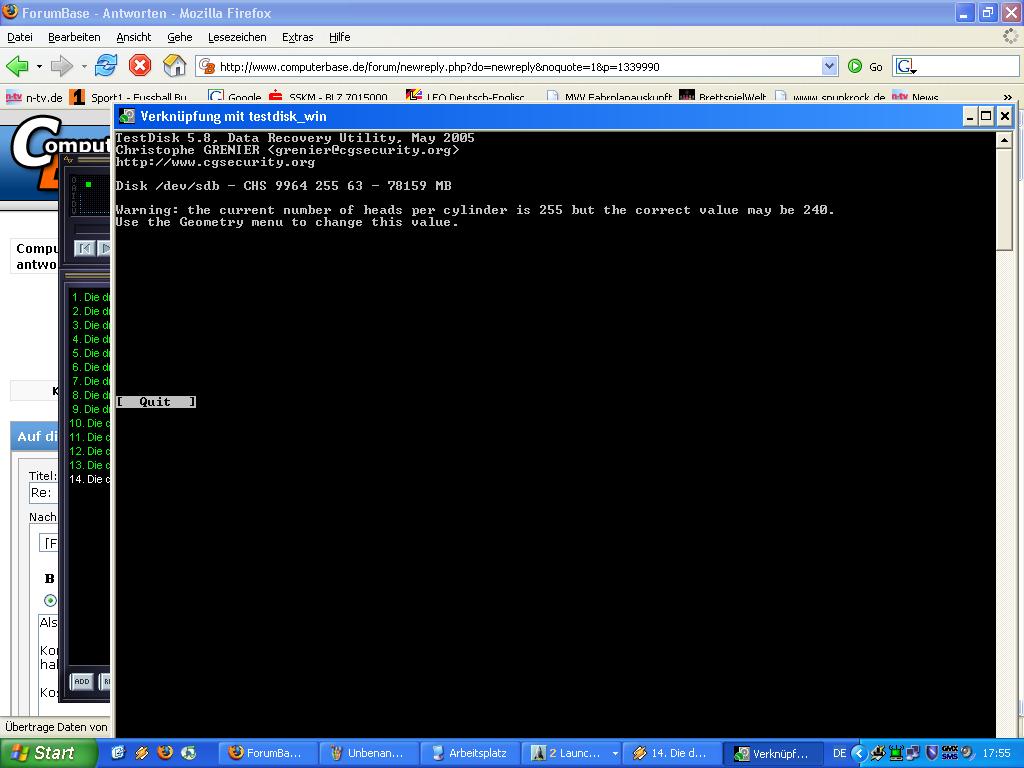
Task: Open the Bearbeiten menu
Action: click(x=74, y=37)
